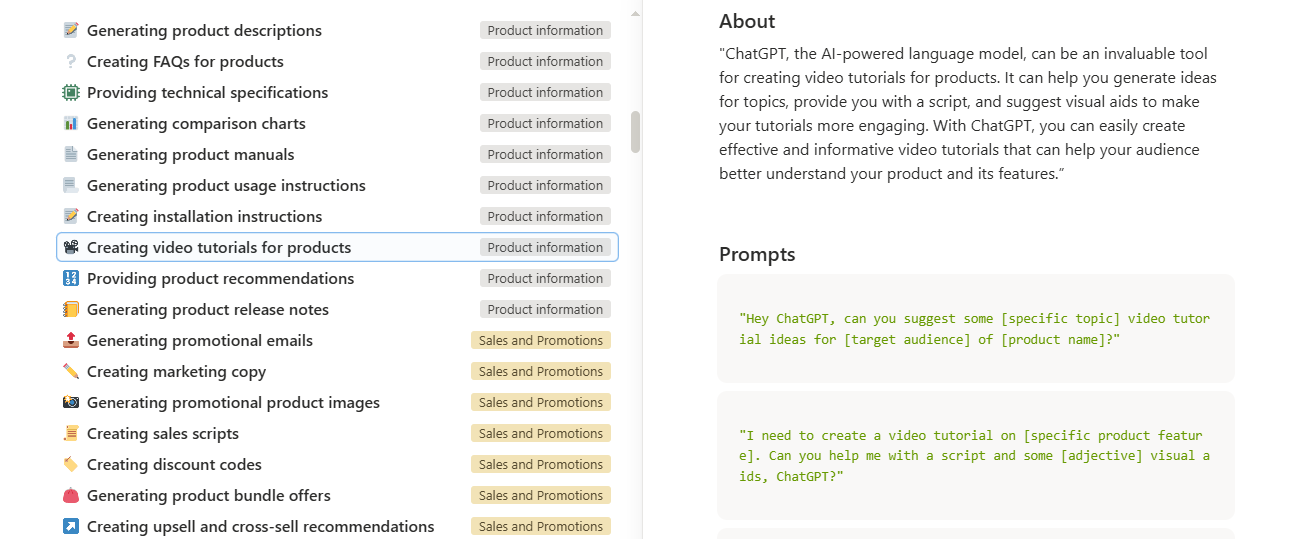This screenshot has height=539, width=1290.
Task: Click the prompt block starting "Hey ChatGPT, can you suggest"
Action: tap(976, 329)
